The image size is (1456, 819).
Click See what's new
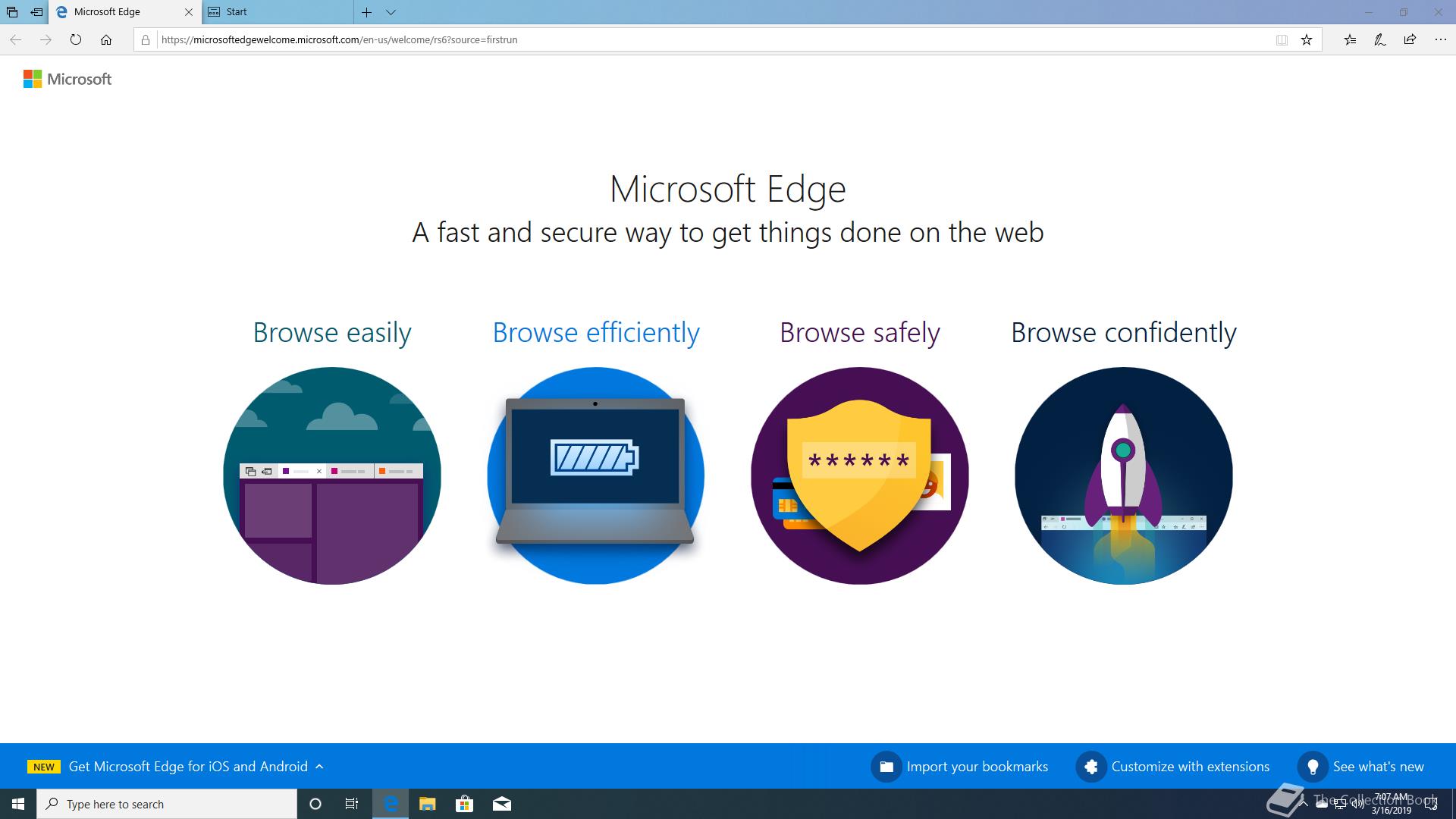(x=1379, y=767)
